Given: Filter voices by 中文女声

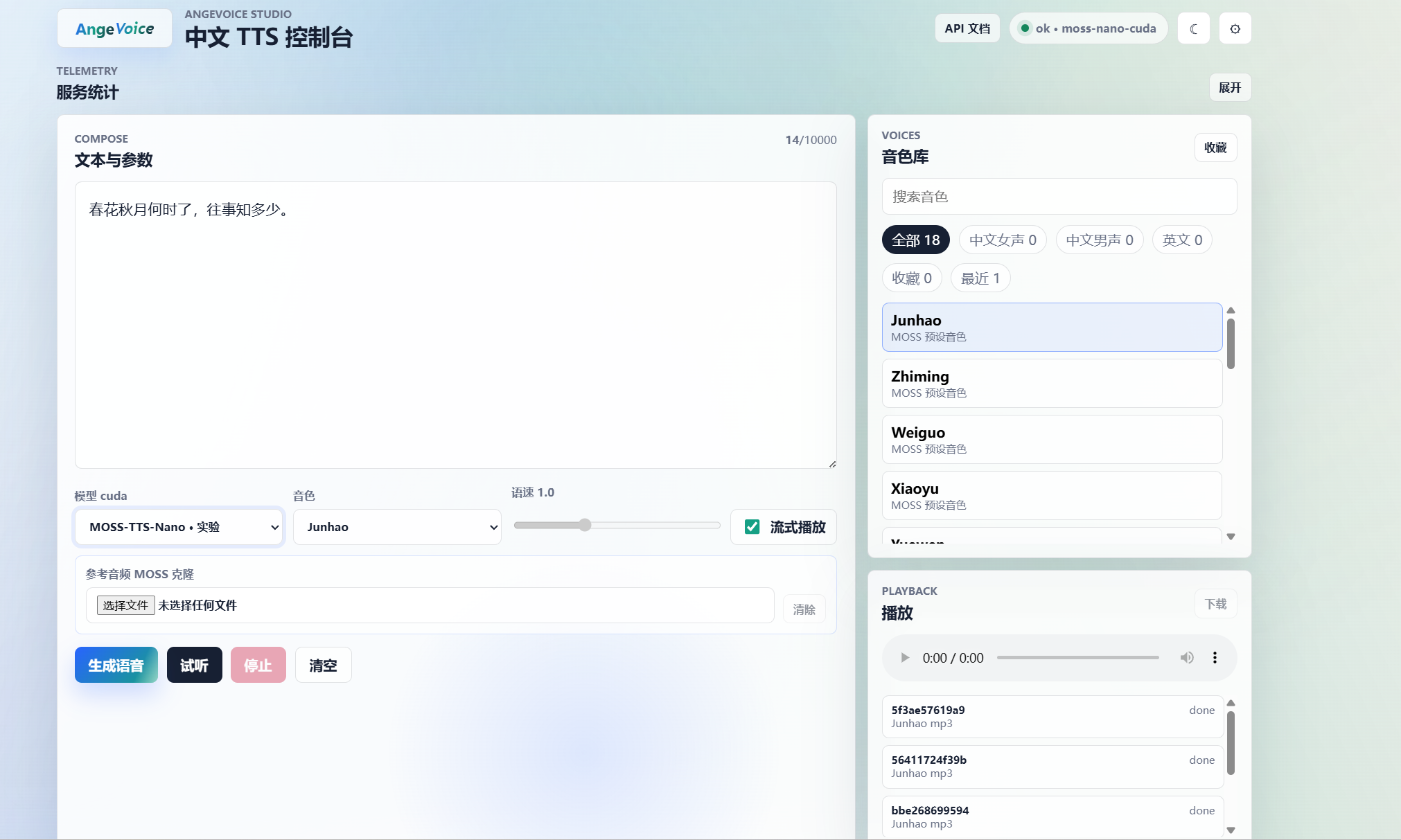Looking at the screenshot, I should click(1003, 240).
